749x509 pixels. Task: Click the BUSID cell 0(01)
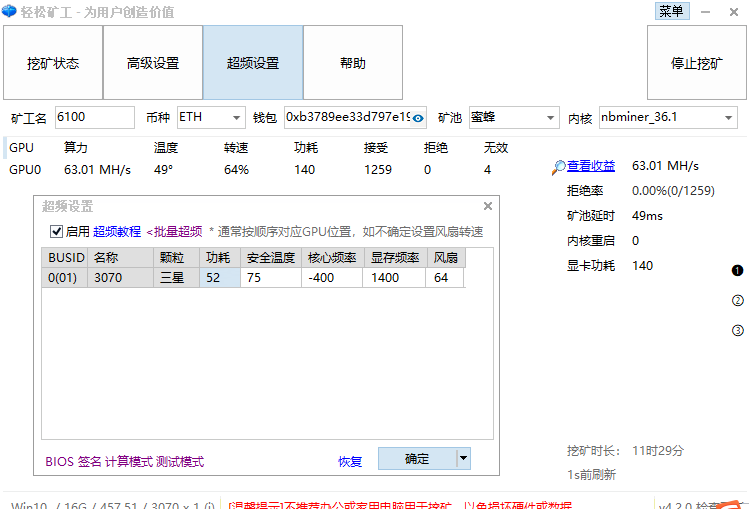coord(64,277)
